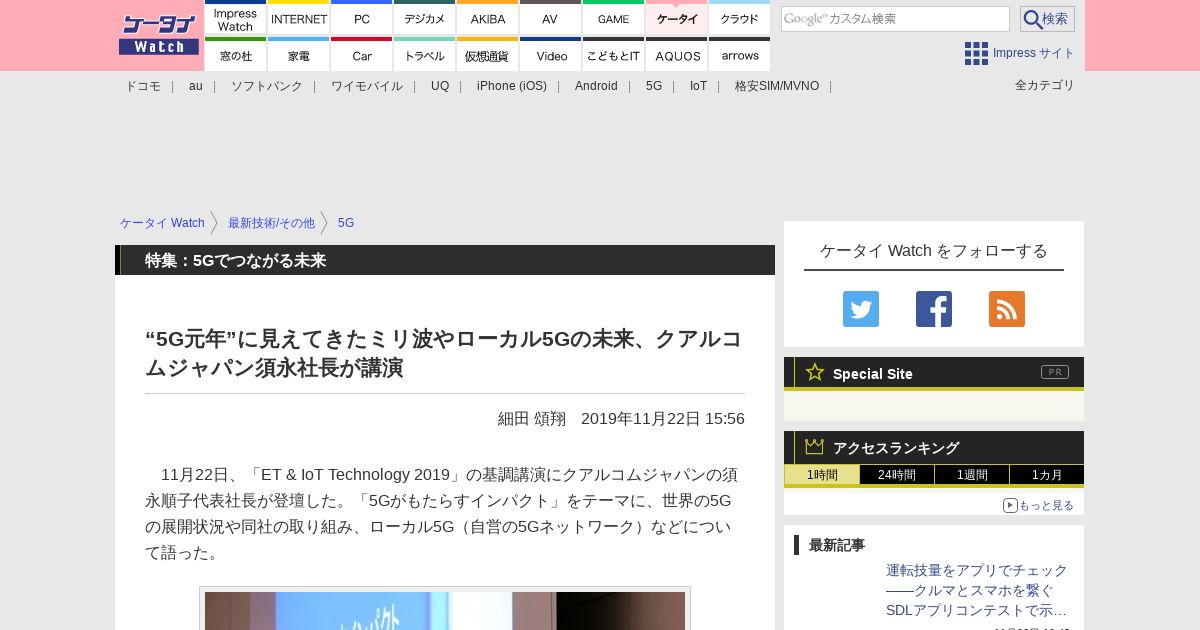1200x630 pixels.
Task: Open the トラベル Watch tab
Action: coord(425,54)
